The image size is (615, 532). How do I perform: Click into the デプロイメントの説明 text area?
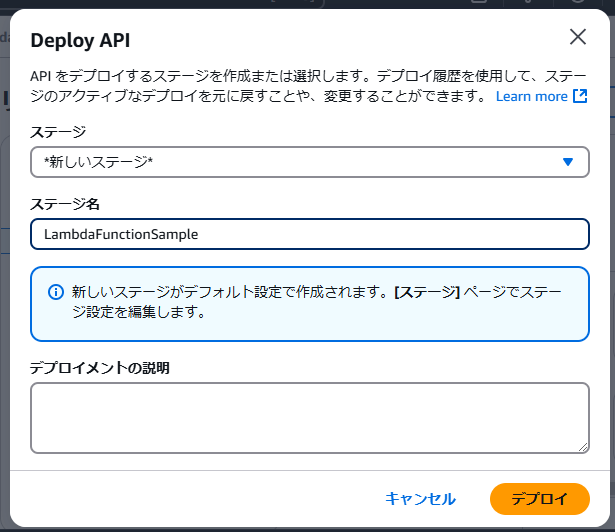pos(309,418)
